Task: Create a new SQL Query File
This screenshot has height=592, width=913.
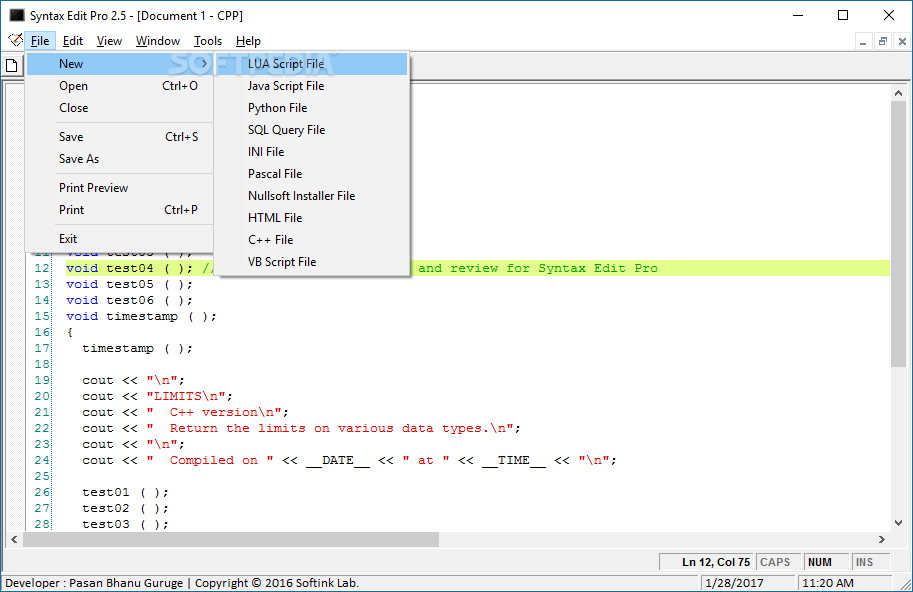Action: pos(312,130)
